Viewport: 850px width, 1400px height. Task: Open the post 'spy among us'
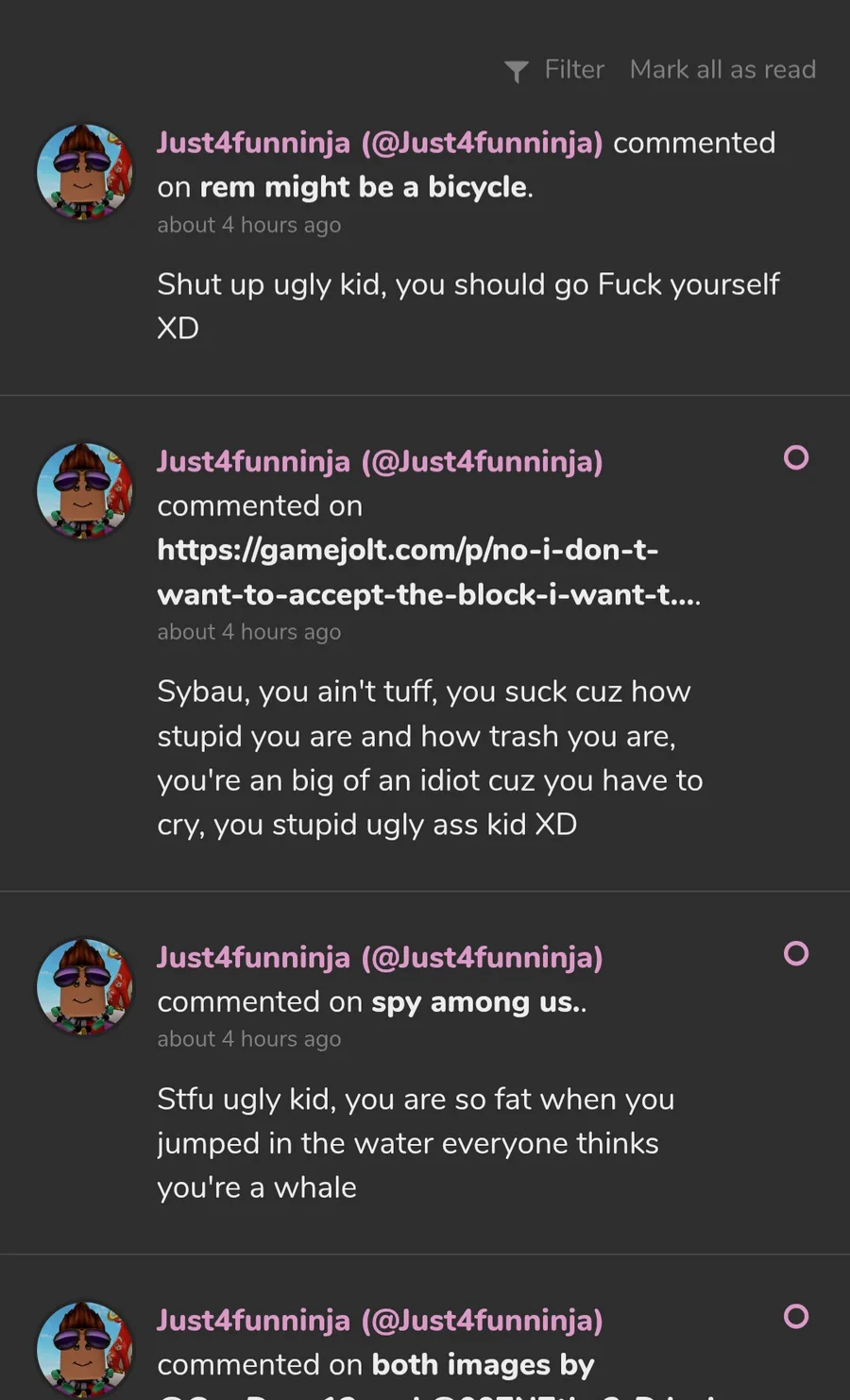(x=477, y=1002)
